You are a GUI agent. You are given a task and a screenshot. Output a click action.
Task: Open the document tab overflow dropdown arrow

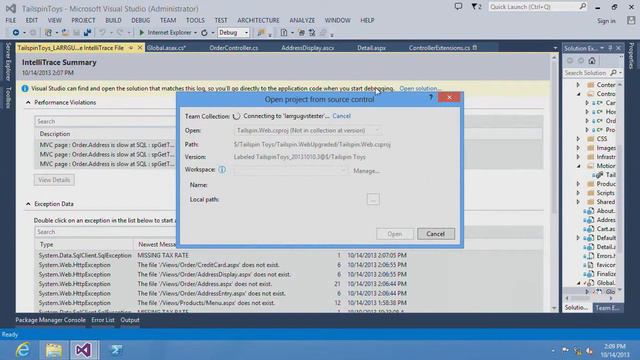pos(555,48)
